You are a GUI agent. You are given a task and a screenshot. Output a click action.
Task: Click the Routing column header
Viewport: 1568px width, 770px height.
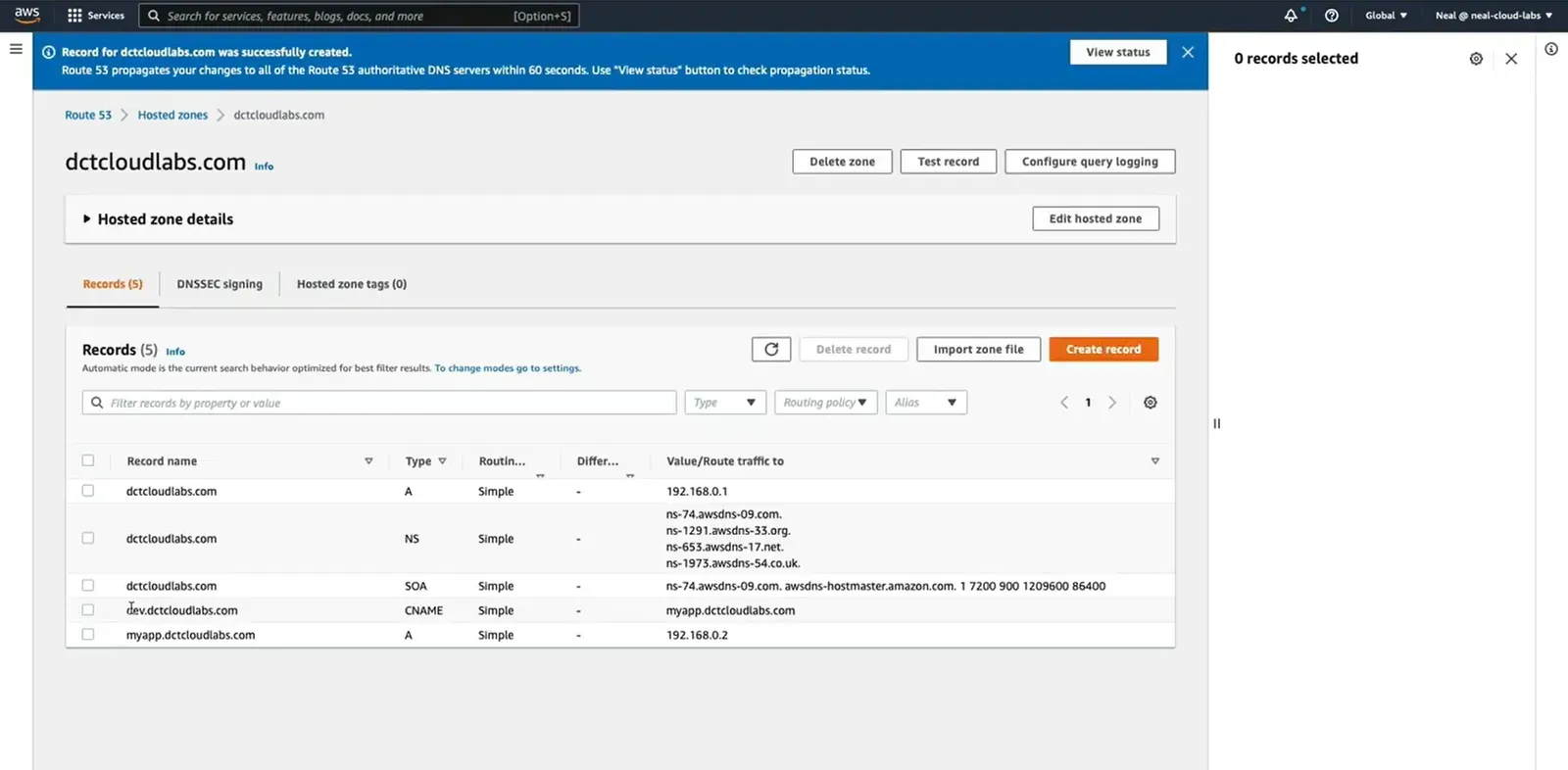(502, 461)
